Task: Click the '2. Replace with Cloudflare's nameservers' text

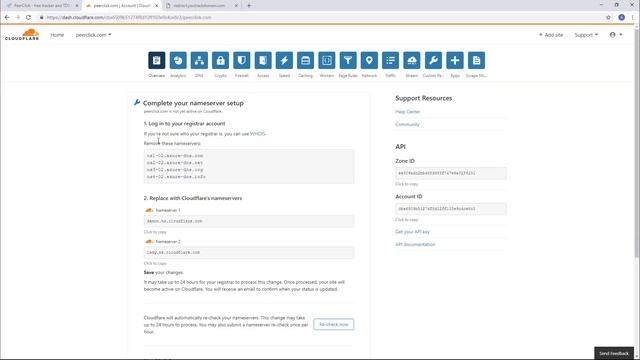Action: (x=193, y=198)
